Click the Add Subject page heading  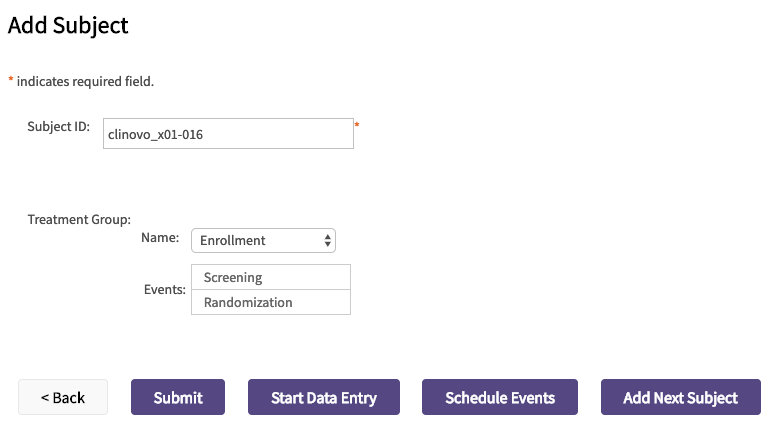68,25
